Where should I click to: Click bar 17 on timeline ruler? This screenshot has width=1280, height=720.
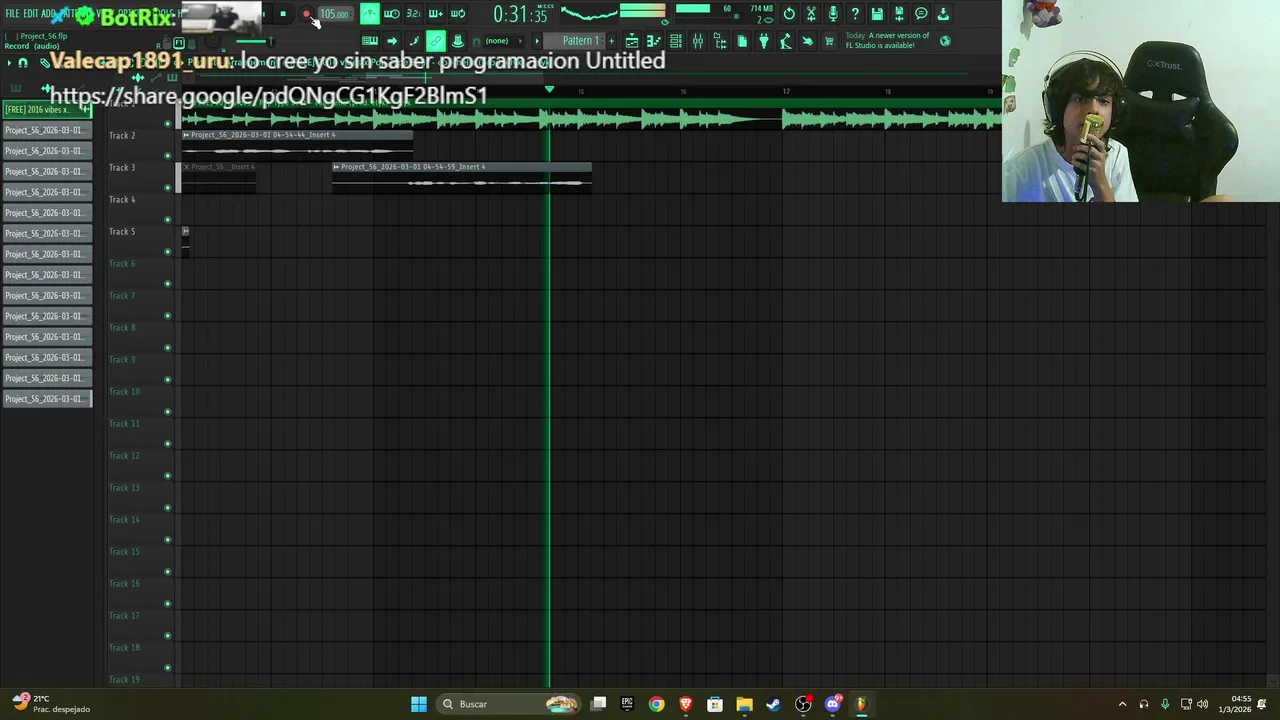click(786, 92)
